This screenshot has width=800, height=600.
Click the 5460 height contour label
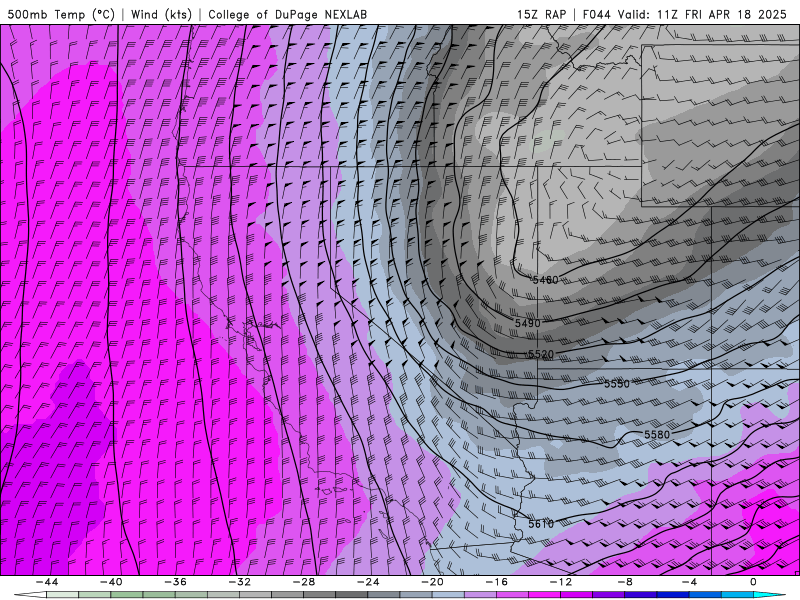[545, 280]
